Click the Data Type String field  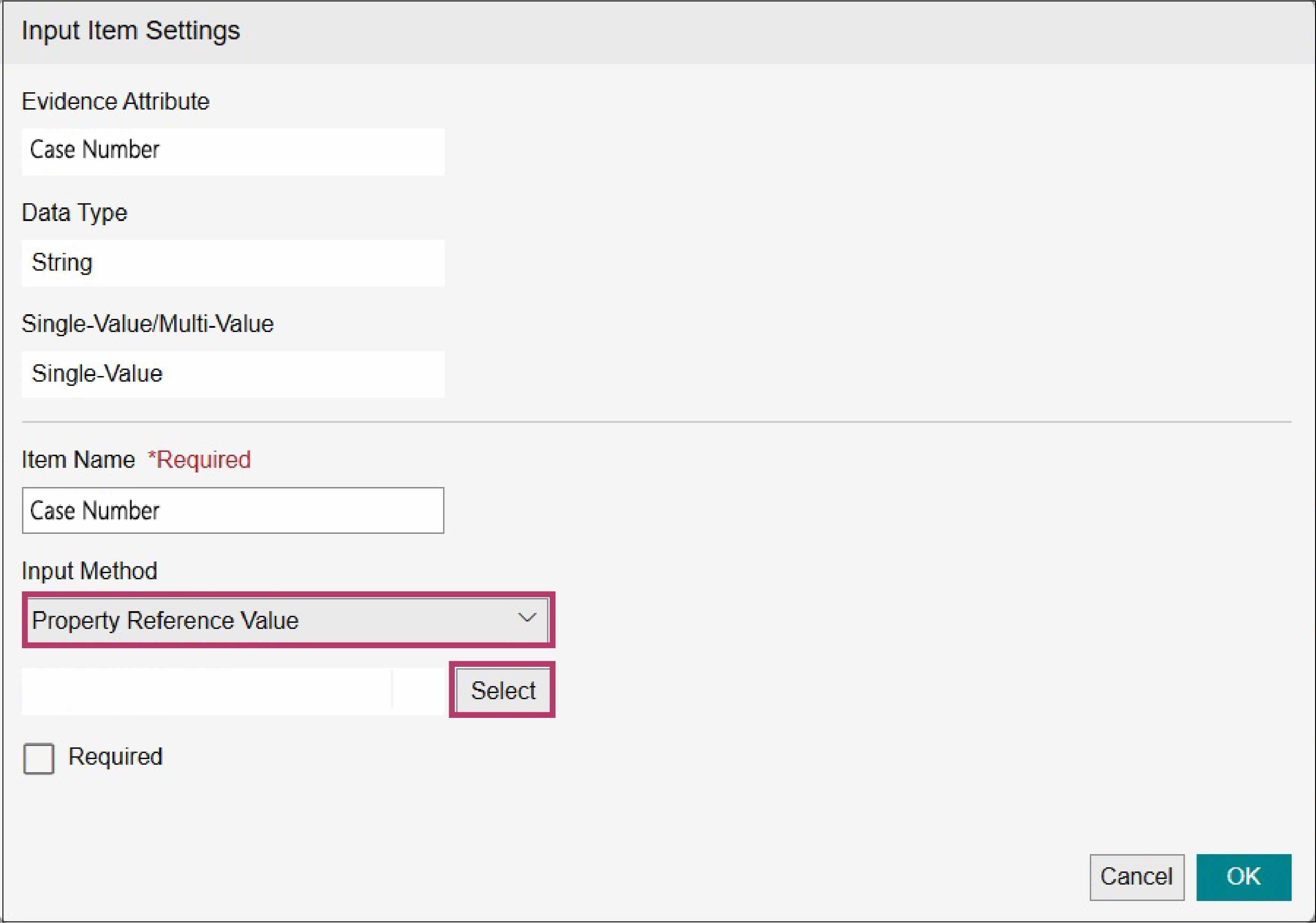pyautogui.click(x=233, y=263)
